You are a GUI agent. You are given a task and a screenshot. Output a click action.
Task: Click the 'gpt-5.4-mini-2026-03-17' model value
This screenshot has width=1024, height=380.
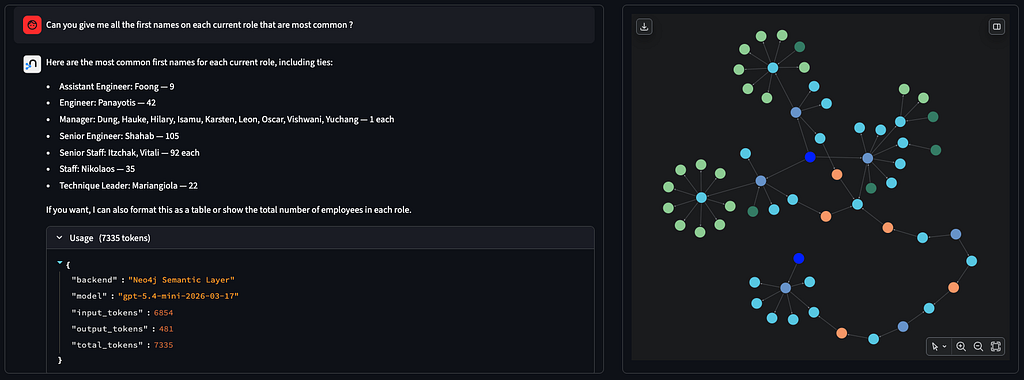click(x=178, y=296)
